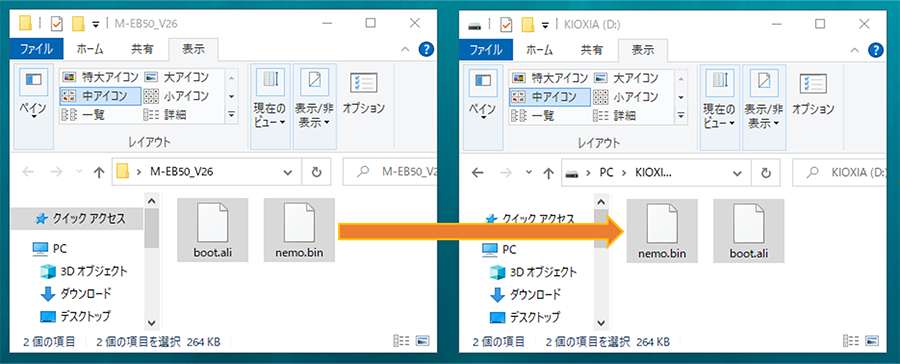This screenshot has height=364, width=900.
Task: Open the ファイル tab in the left window
Action: tap(36, 50)
